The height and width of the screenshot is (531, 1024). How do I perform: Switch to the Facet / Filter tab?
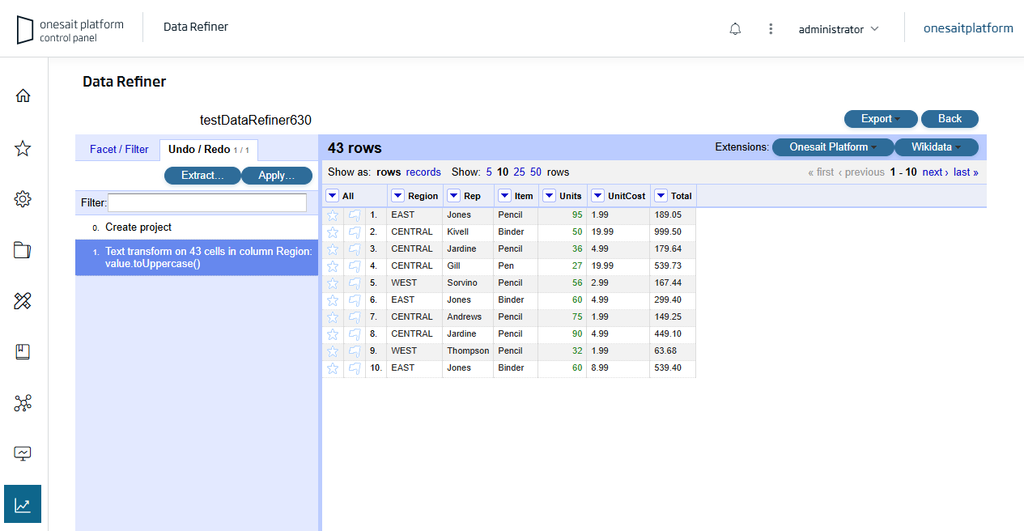pyautogui.click(x=119, y=150)
